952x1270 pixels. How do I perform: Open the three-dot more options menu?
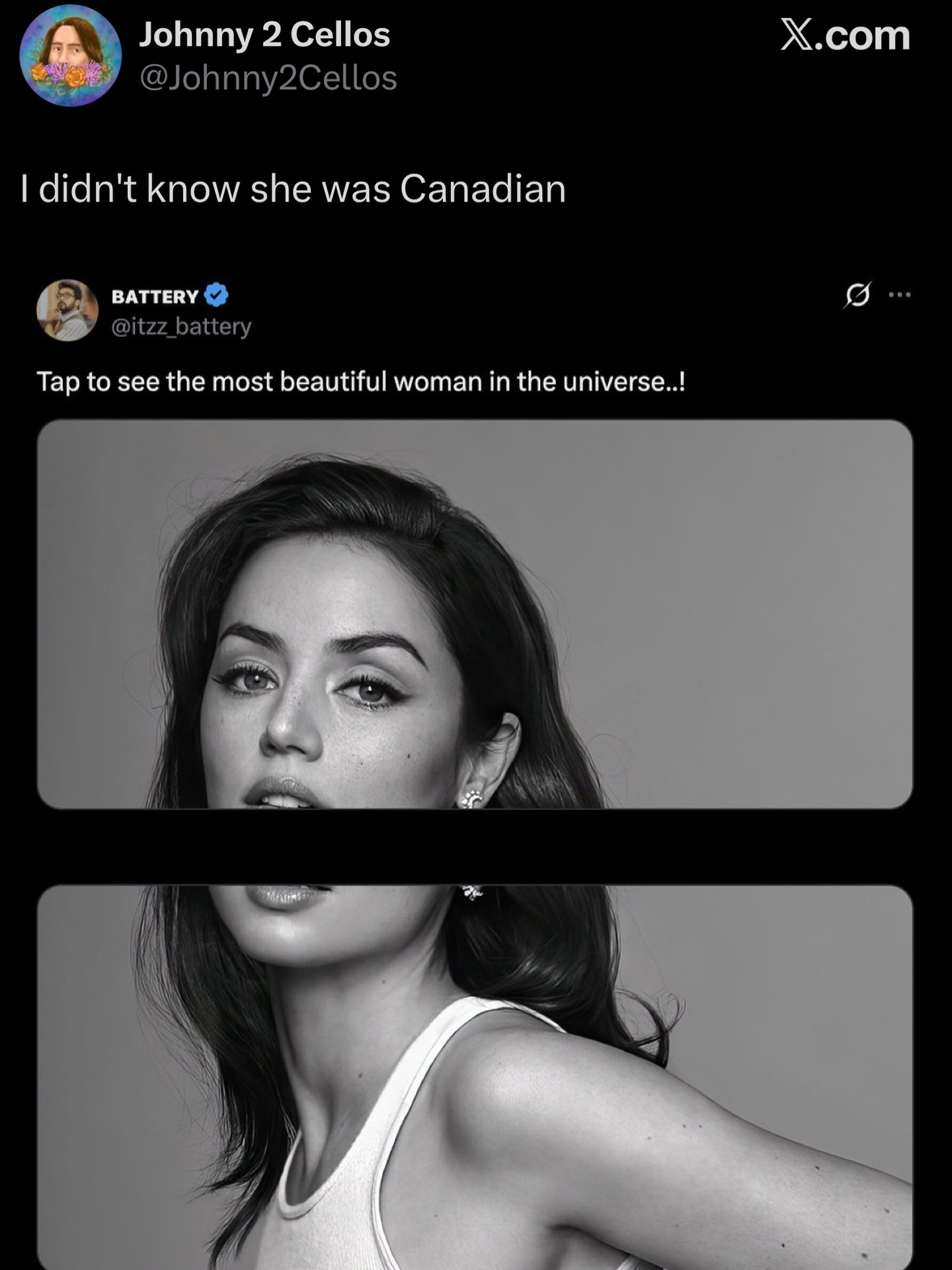pyautogui.click(x=900, y=295)
